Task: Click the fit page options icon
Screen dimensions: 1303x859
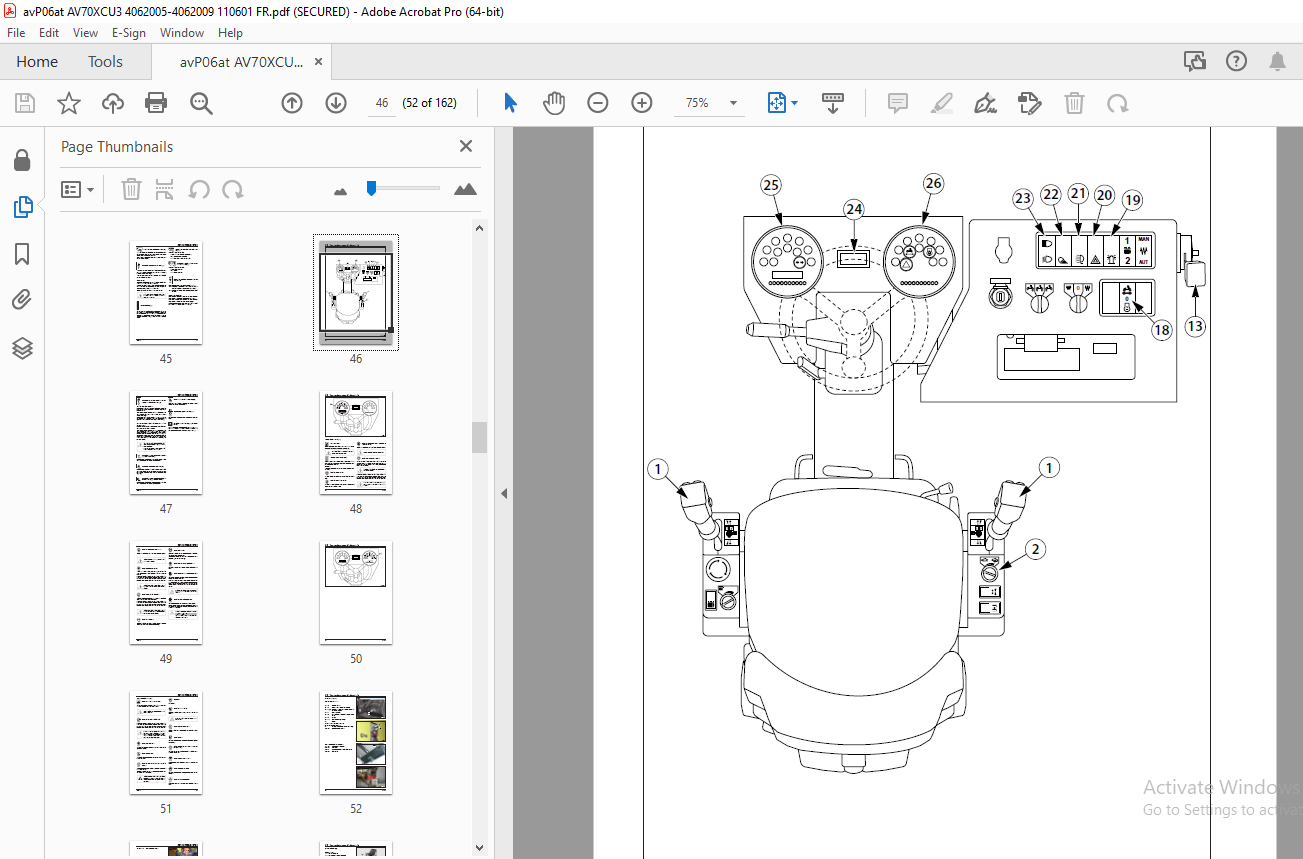Action: [782, 103]
